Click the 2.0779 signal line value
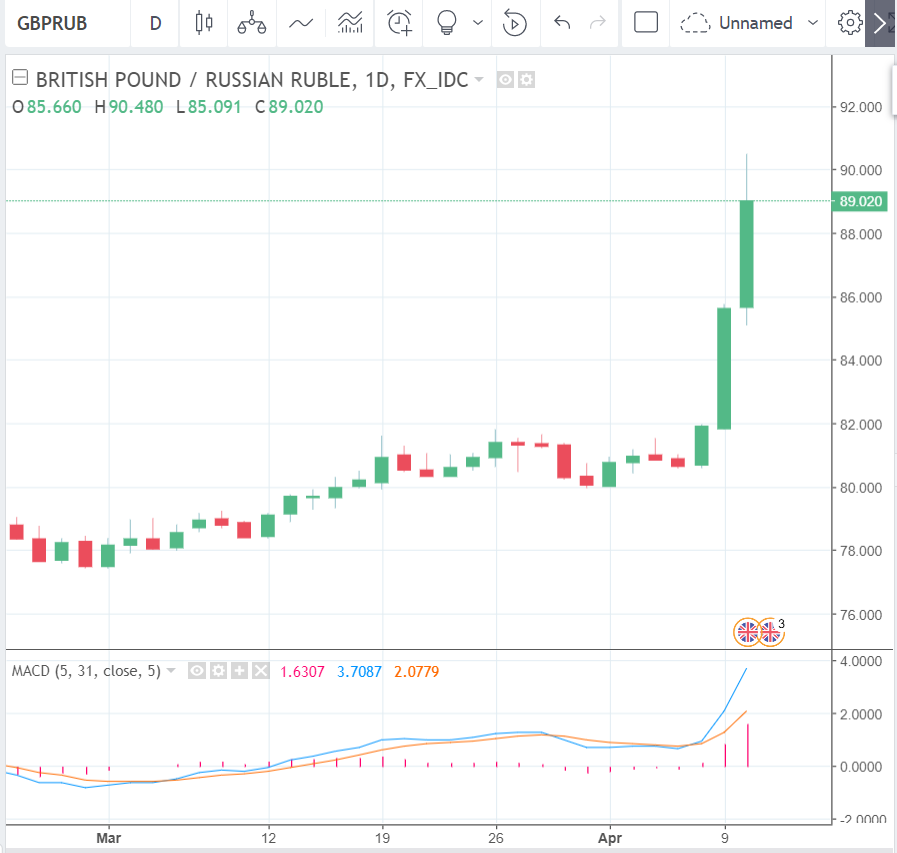Image resolution: width=897 pixels, height=853 pixels. coord(416,672)
